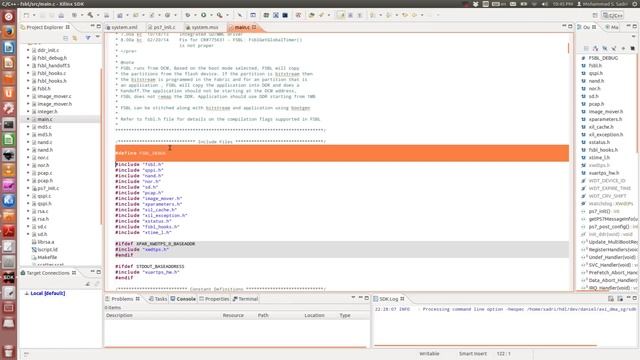This screenshot has width=640, height=360.
Task: Click Resource column header in Problems
Action: [233, 316]
